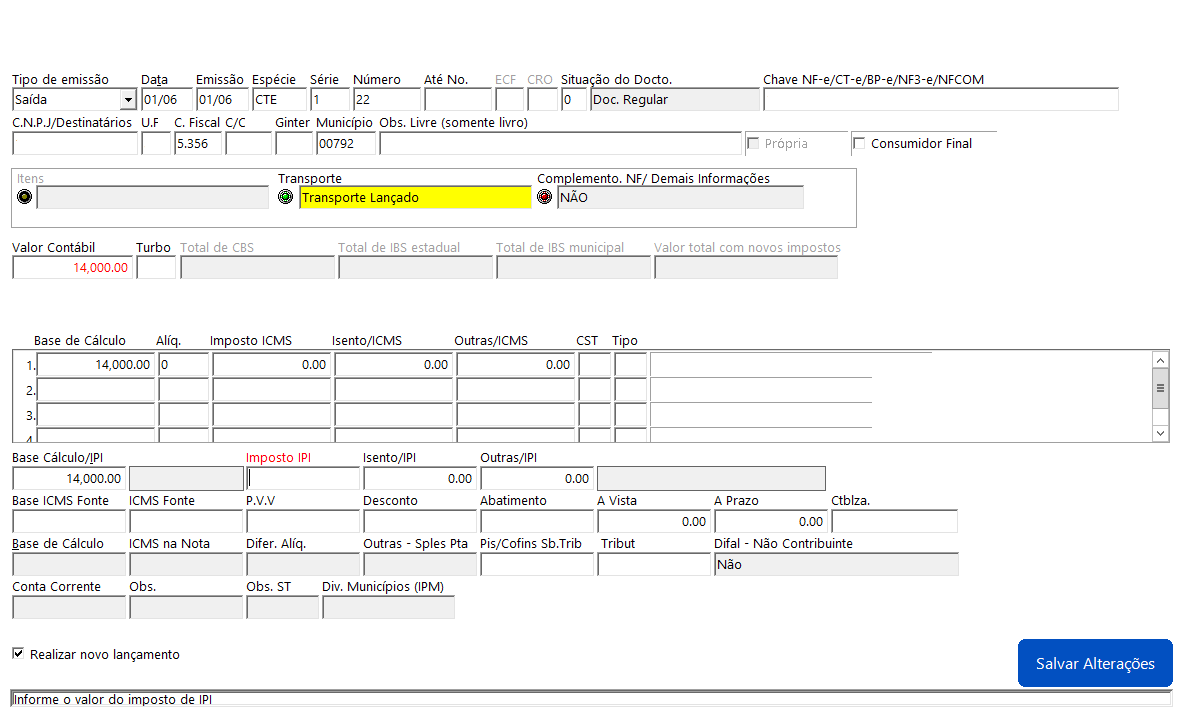This screenshot has height=707, width=1185.
Task: Click the Espécie field containing CTE
Action: (x=280, y=100)
